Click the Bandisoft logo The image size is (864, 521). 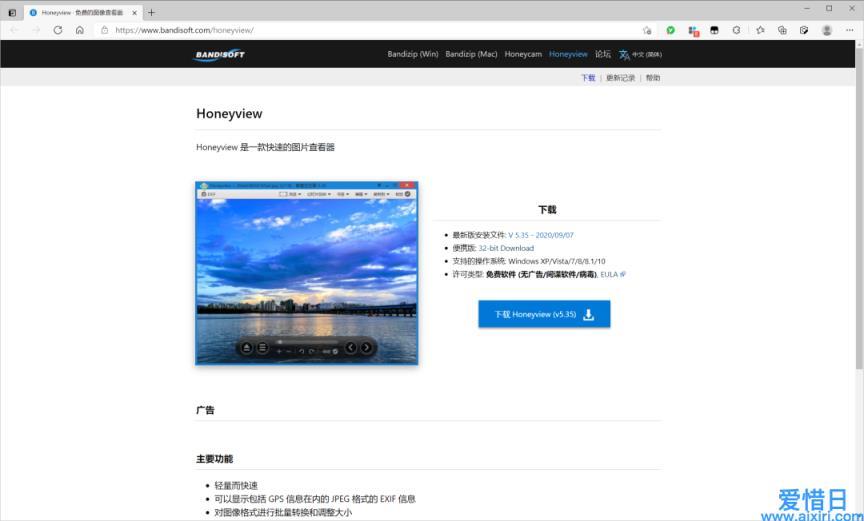[x=219, y=54]
